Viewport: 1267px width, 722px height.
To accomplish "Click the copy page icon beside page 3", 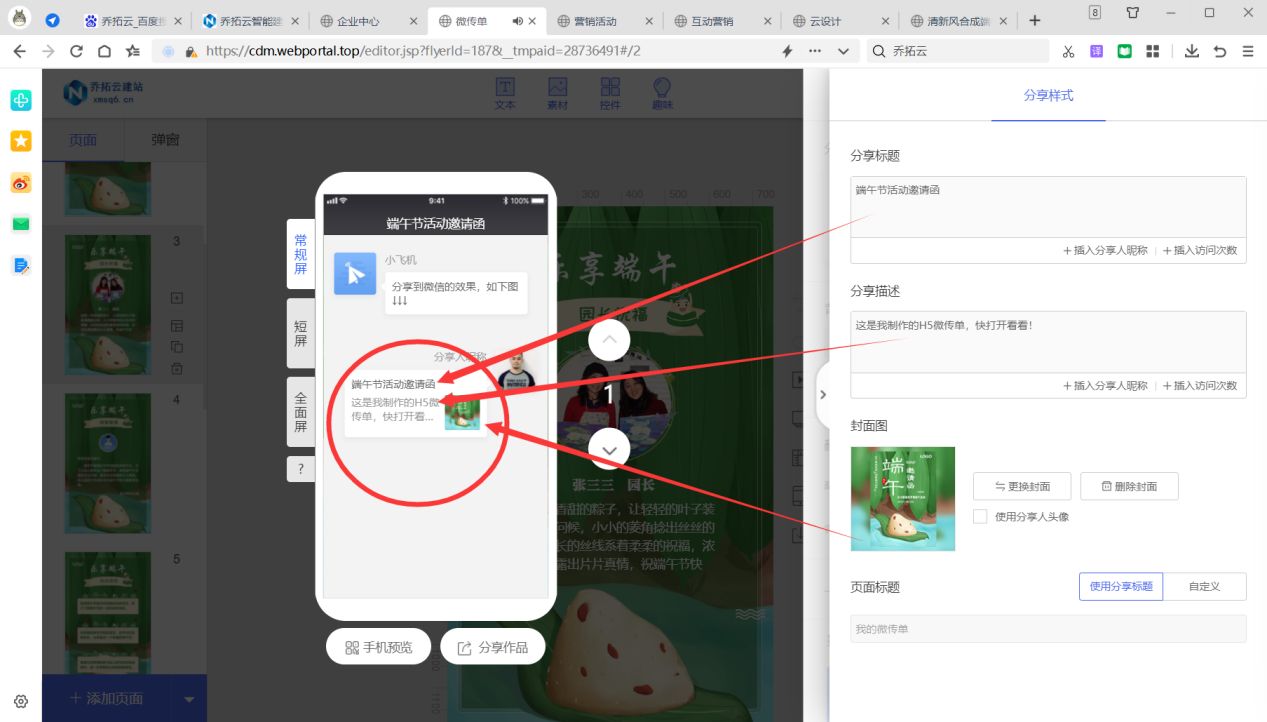I will (177, 347).
